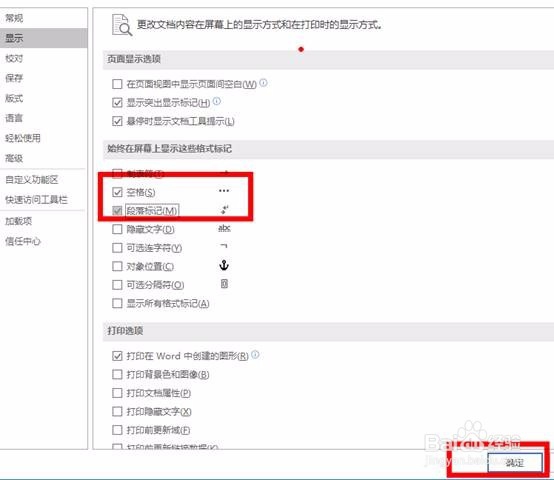This screenshot has width=554, height=480.
Task: Uncheck 打印在 Word 中创建的图形 checkbox
Action: (x=117, y=356)
